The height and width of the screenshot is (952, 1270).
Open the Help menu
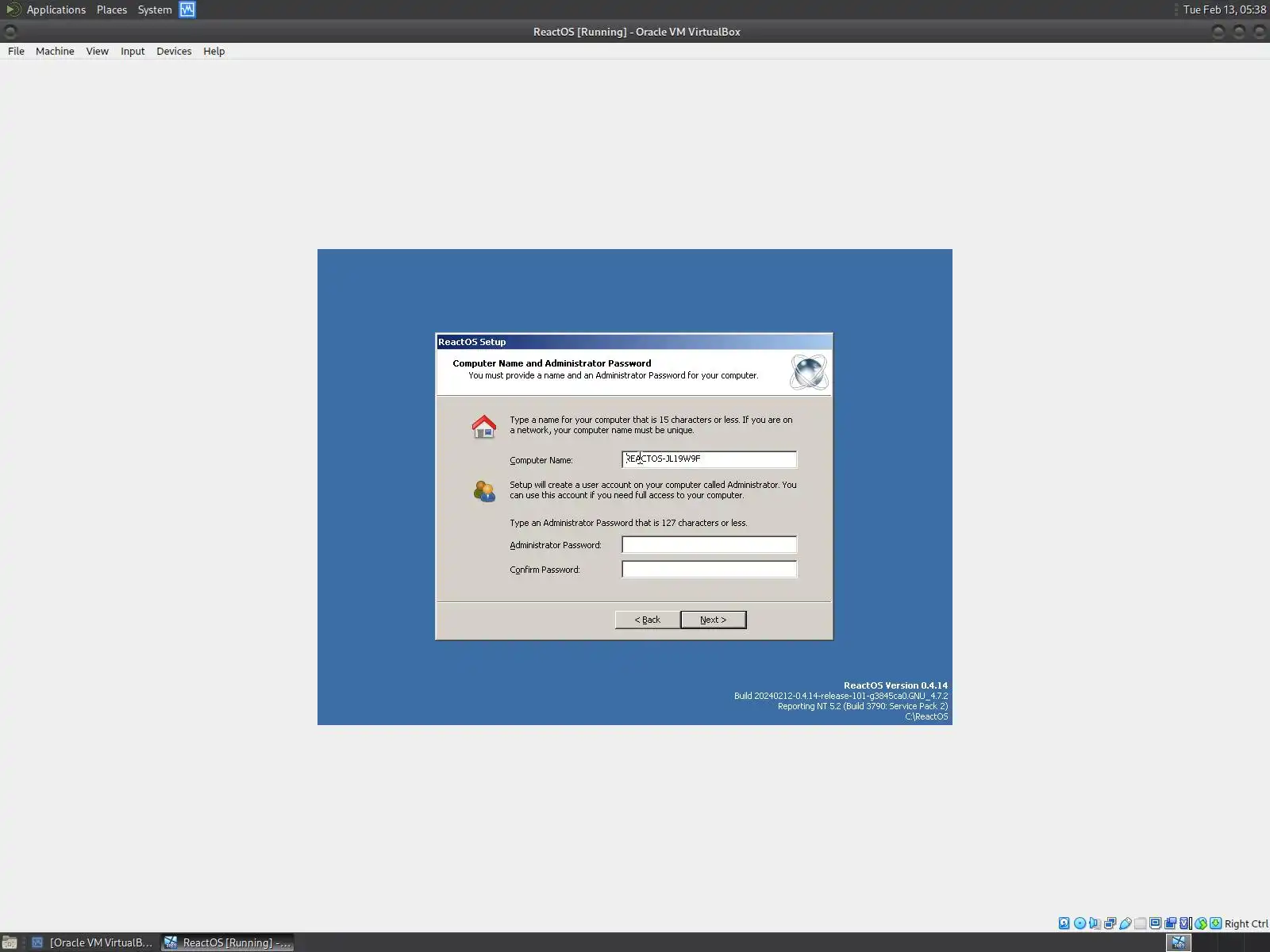point(214,51)
